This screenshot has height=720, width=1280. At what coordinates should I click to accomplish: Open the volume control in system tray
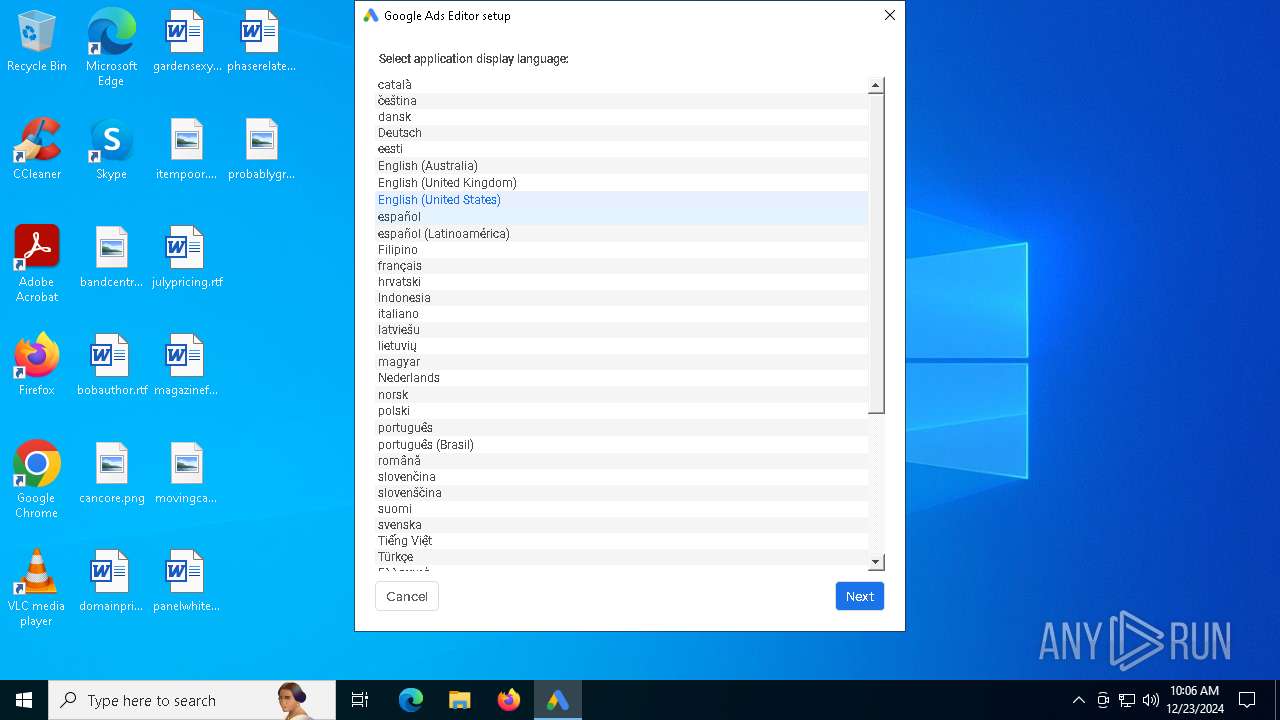[x=1151, y=700]
